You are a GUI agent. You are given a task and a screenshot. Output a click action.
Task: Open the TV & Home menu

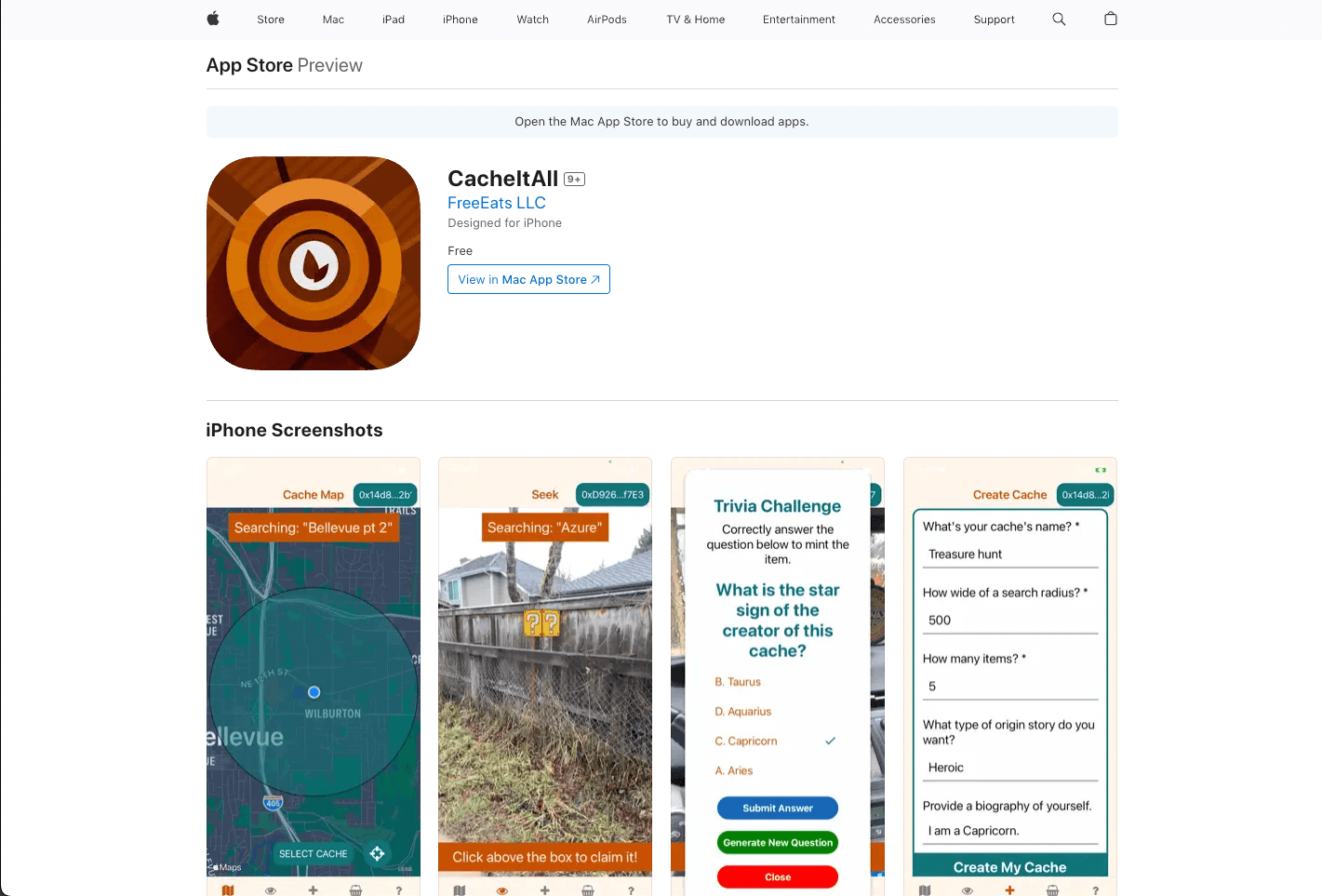(x=696, y=20)
